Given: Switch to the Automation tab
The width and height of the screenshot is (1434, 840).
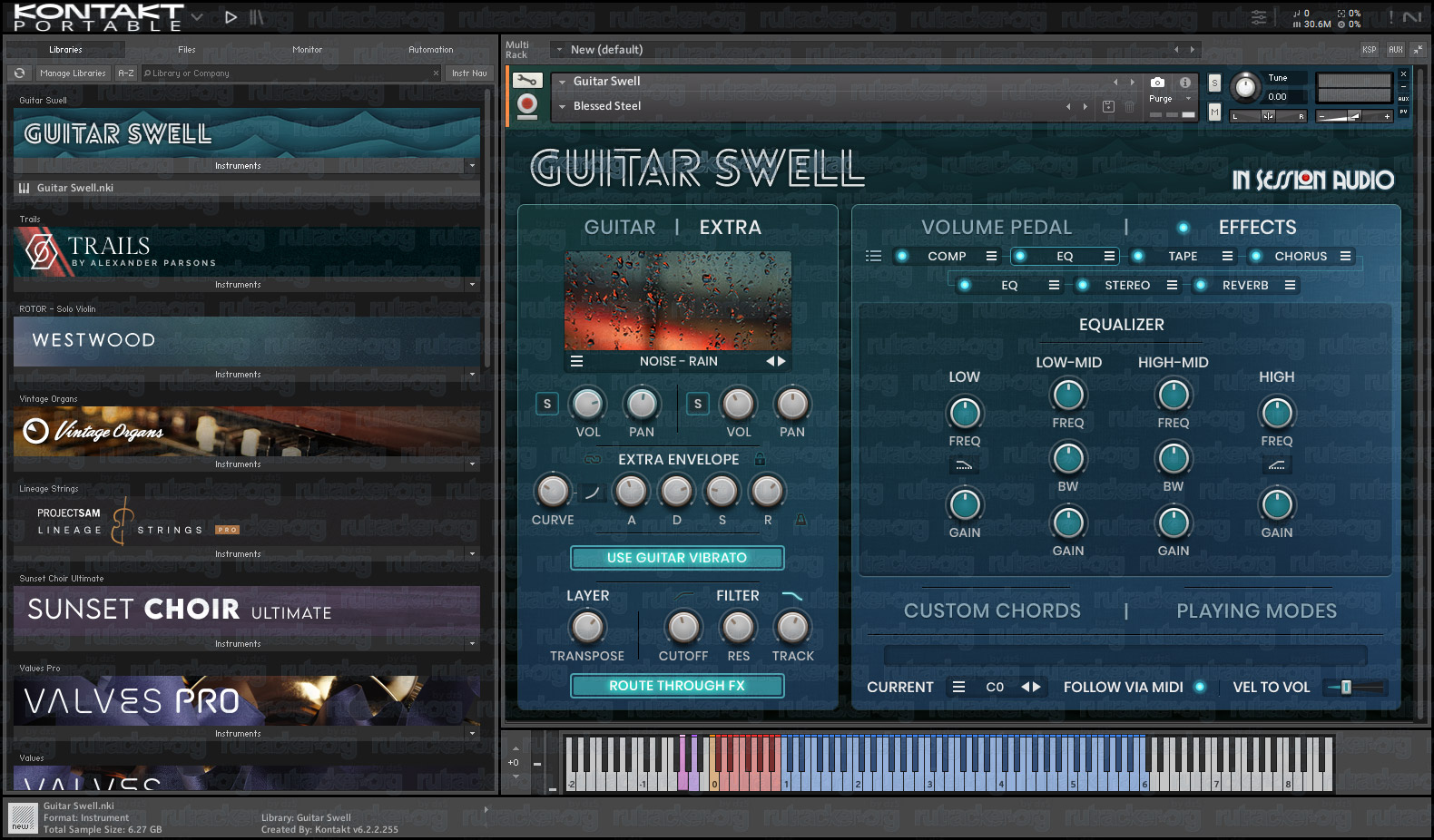Looking at the screenshot, I should 431,50.
